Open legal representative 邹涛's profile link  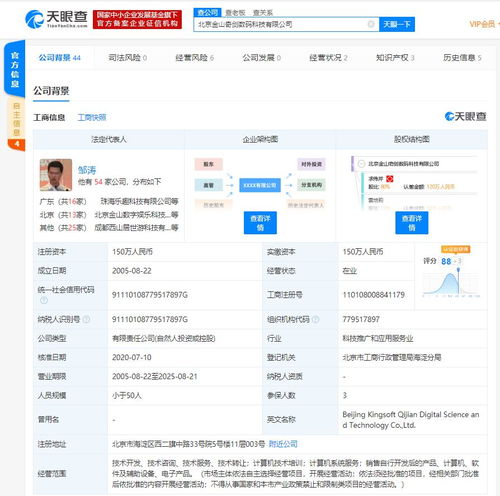coord(87,170)
